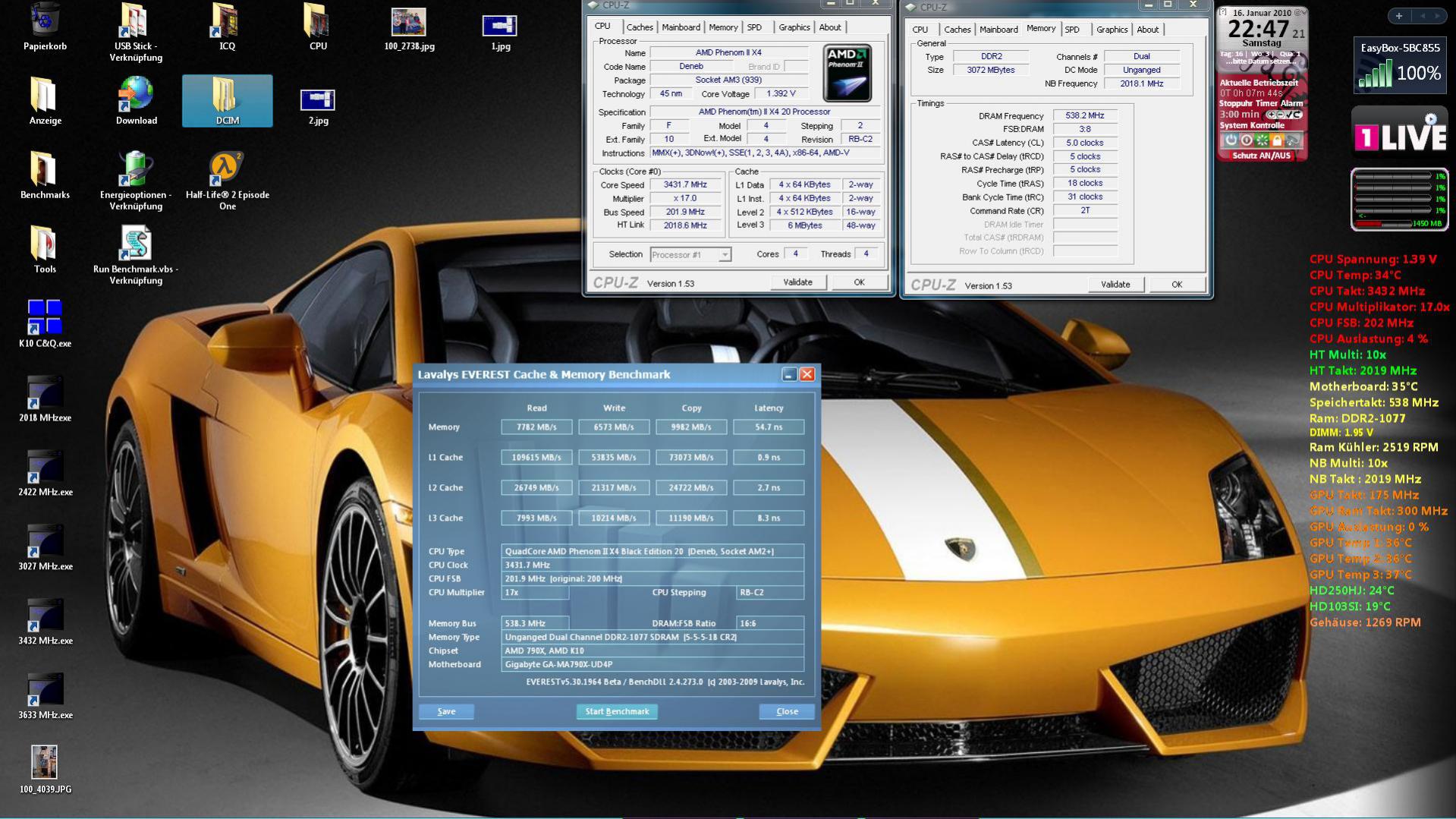
Task: Open the Processor #1 selection dropdown
Action: [x=690, y=255]
